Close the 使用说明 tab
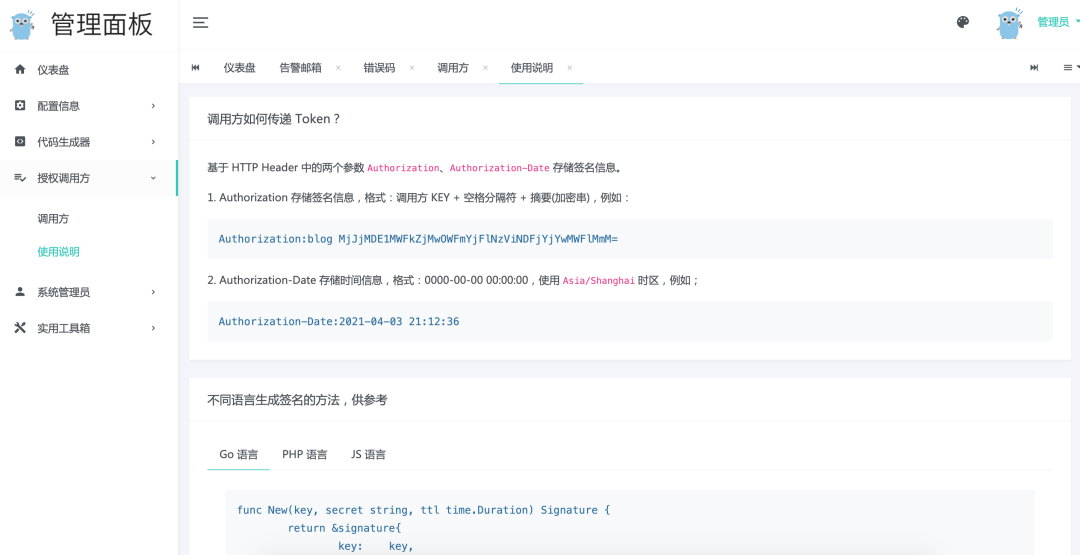This screenshot has height=555, width=1080. click(x=570, y=68)
